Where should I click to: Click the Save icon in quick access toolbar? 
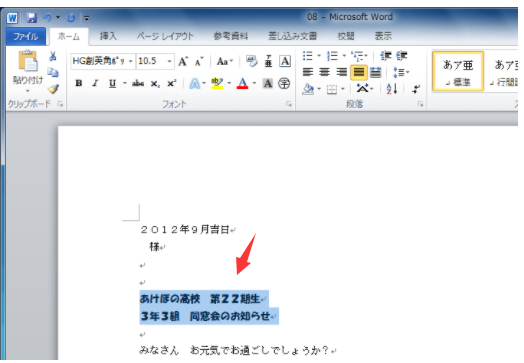[x=32, y=17]
